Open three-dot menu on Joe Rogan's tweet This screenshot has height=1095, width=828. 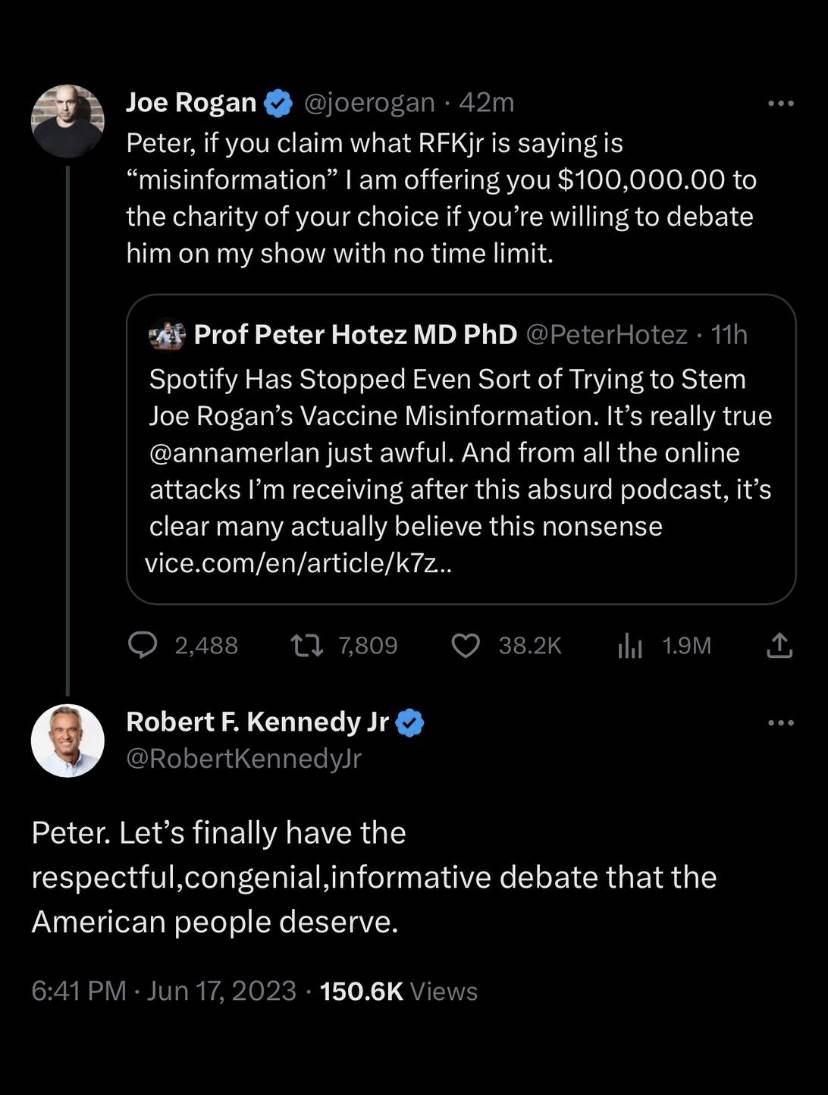(x=779, y=103)
